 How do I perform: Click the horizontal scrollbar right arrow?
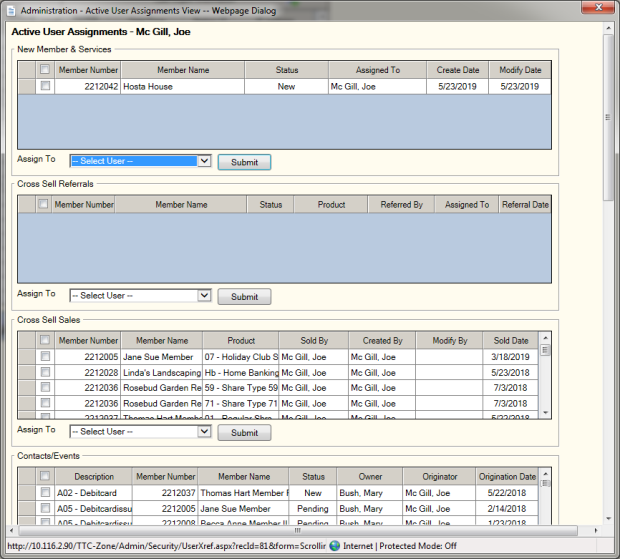(596, 530)
